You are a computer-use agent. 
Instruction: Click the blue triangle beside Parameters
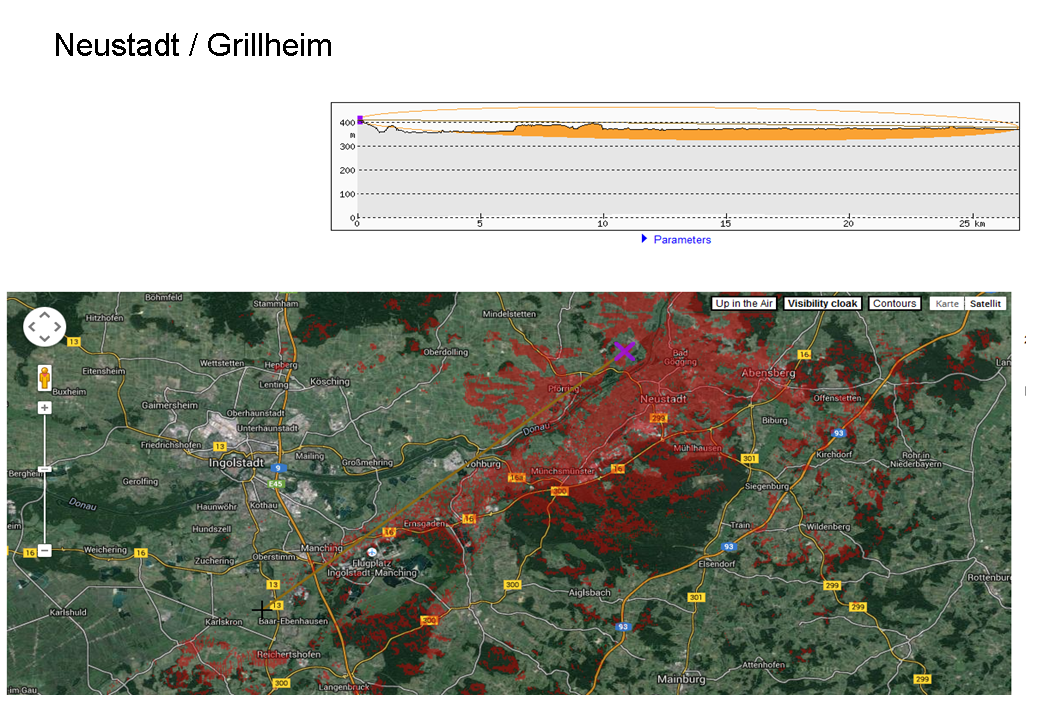tap(645, 239)
